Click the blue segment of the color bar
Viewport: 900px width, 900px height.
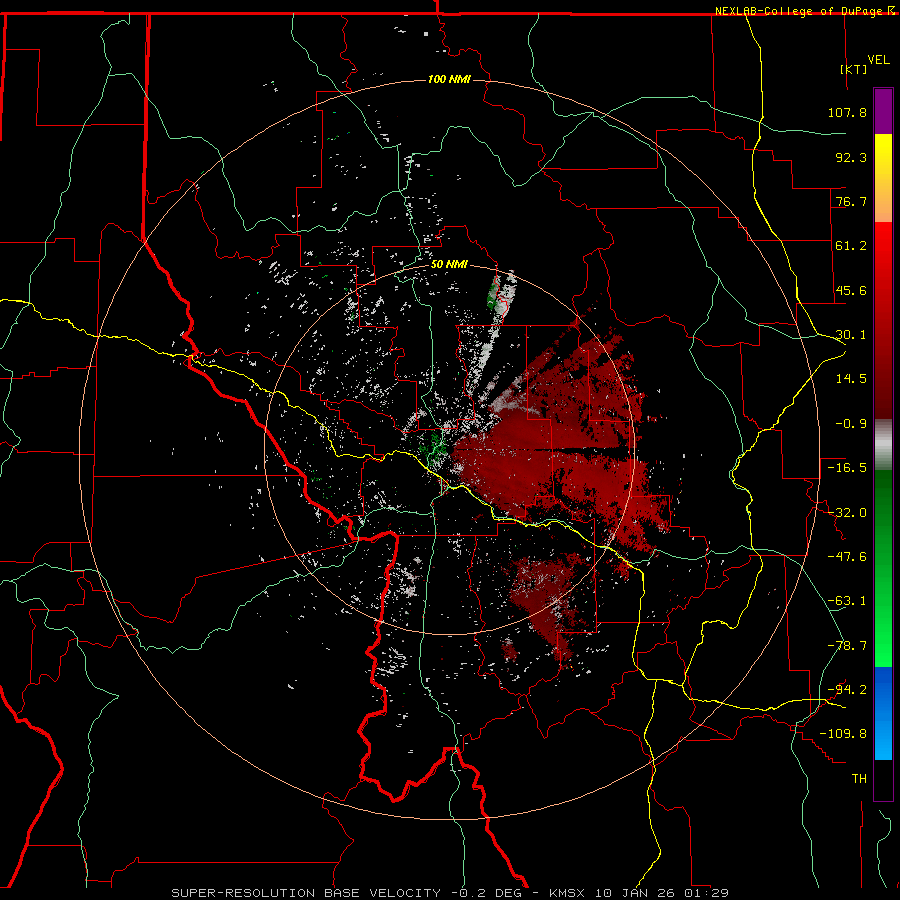point(883,713)
